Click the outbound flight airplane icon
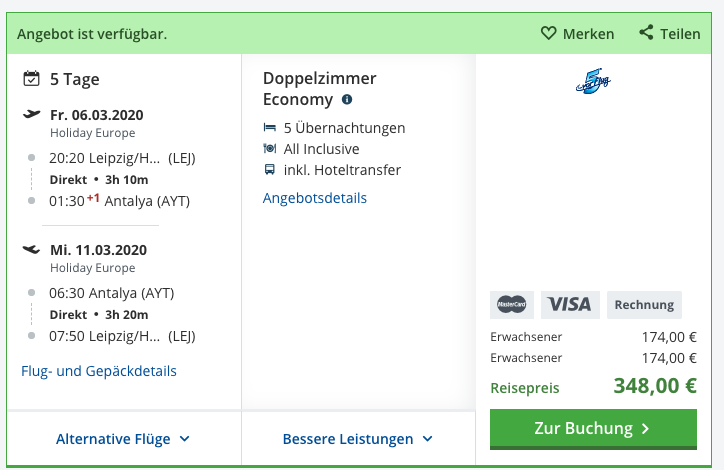 point(31,114)
